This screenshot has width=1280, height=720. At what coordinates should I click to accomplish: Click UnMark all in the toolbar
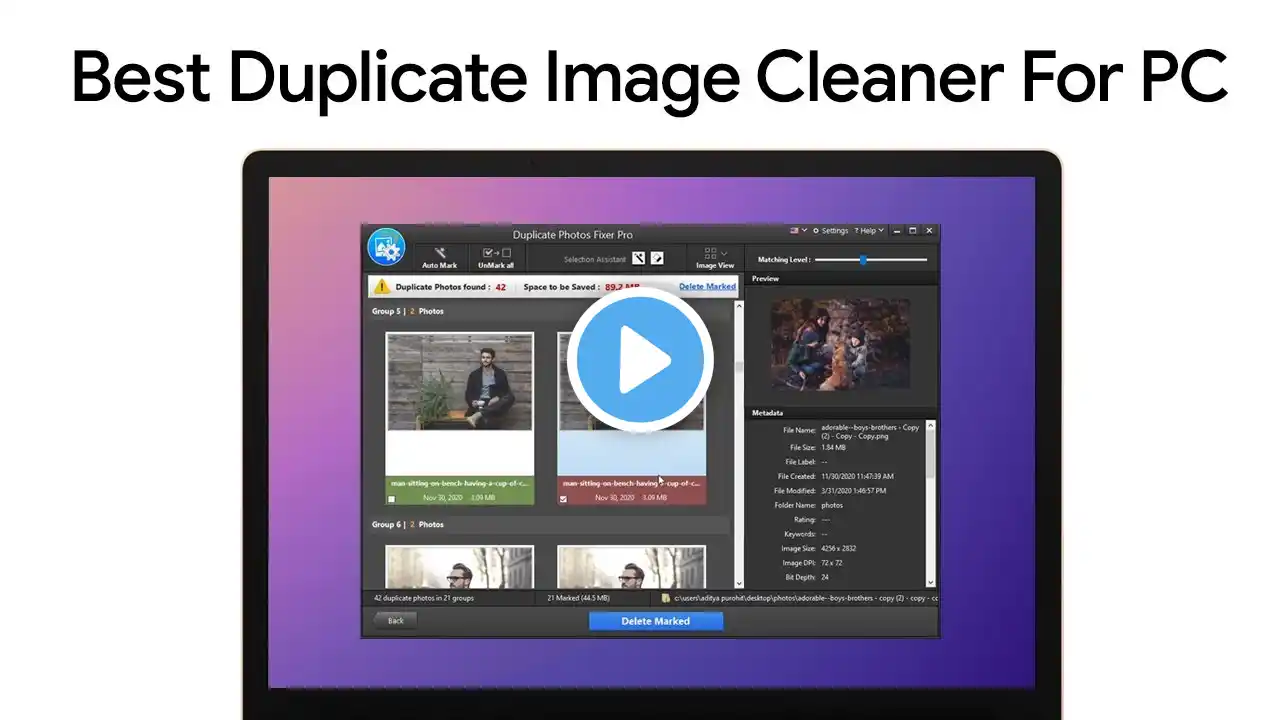496,258
